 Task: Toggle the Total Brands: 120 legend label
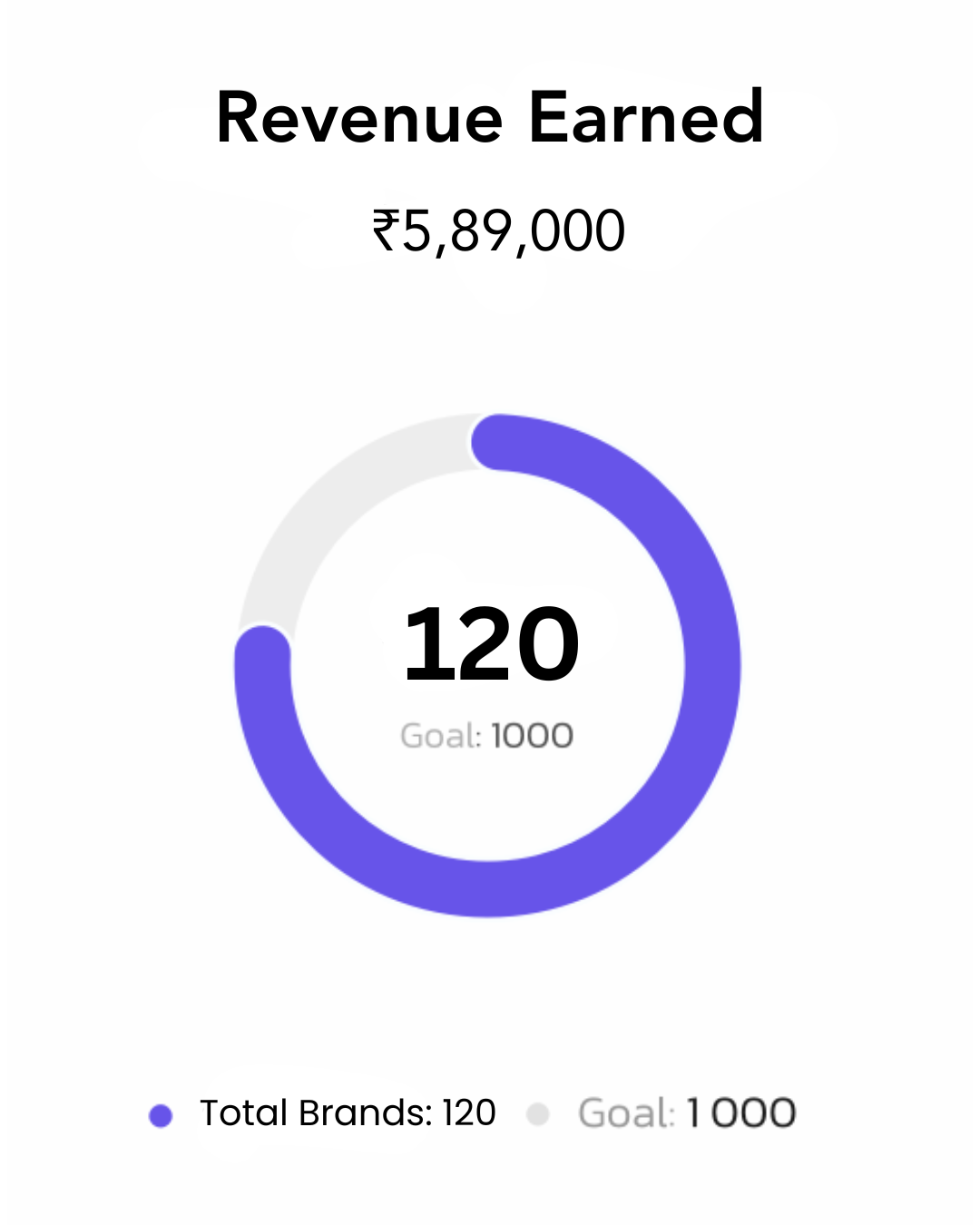coord(348,1113)
